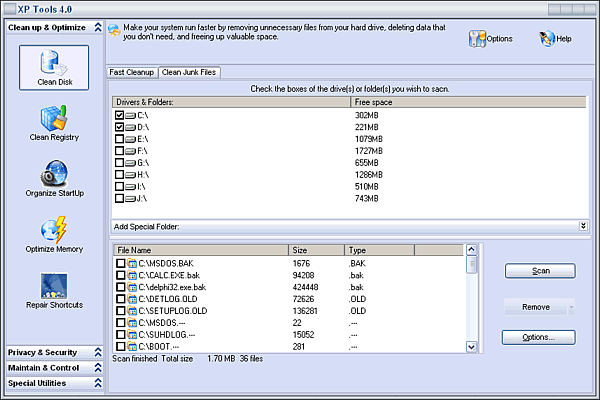Screen dimensions: 600x400
Task: Tick the checkbox for C:\BOOT.---
Action: (x=121, y=346)
